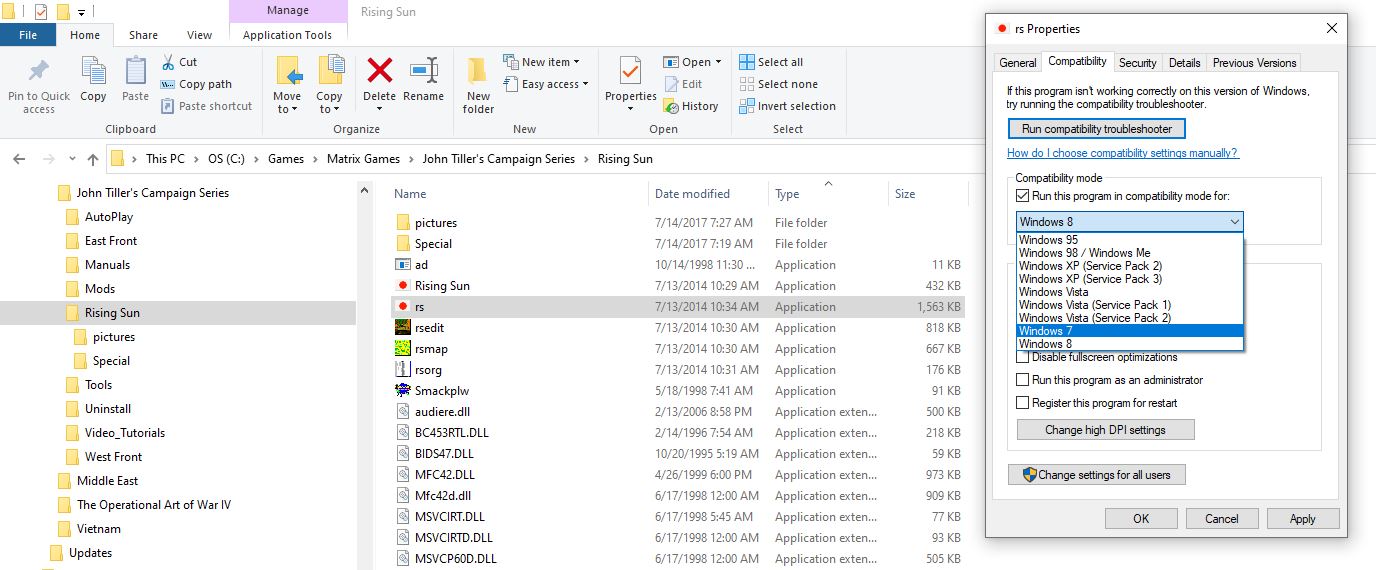Click the Pin to Quick access icon
Viewport: 1376px width, 570px height.
(39, 72)
